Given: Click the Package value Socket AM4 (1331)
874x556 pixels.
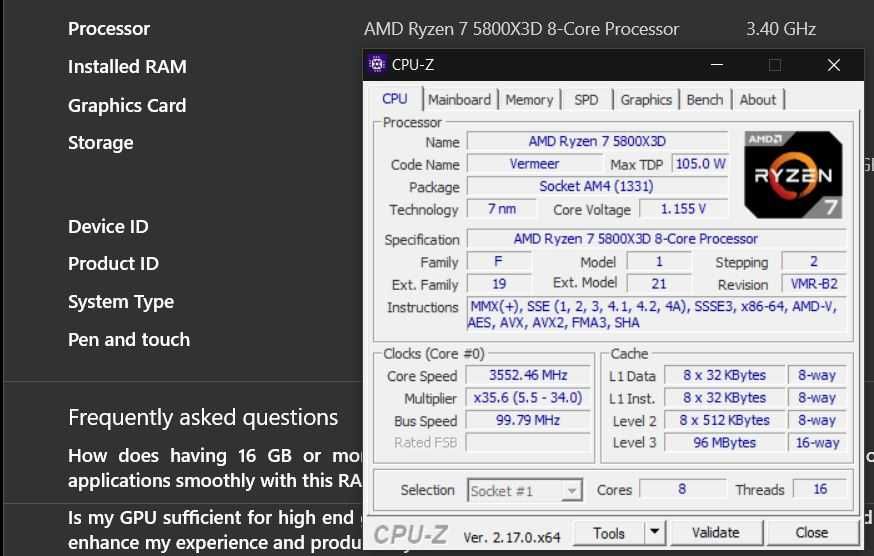Looking at the screenshot, I should 597,186.
